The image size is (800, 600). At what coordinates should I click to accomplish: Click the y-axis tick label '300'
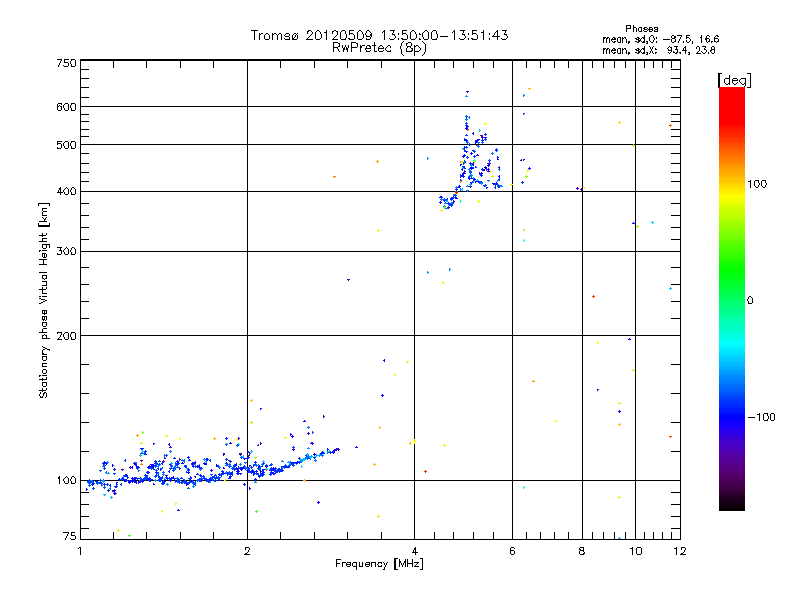[66, 251]
